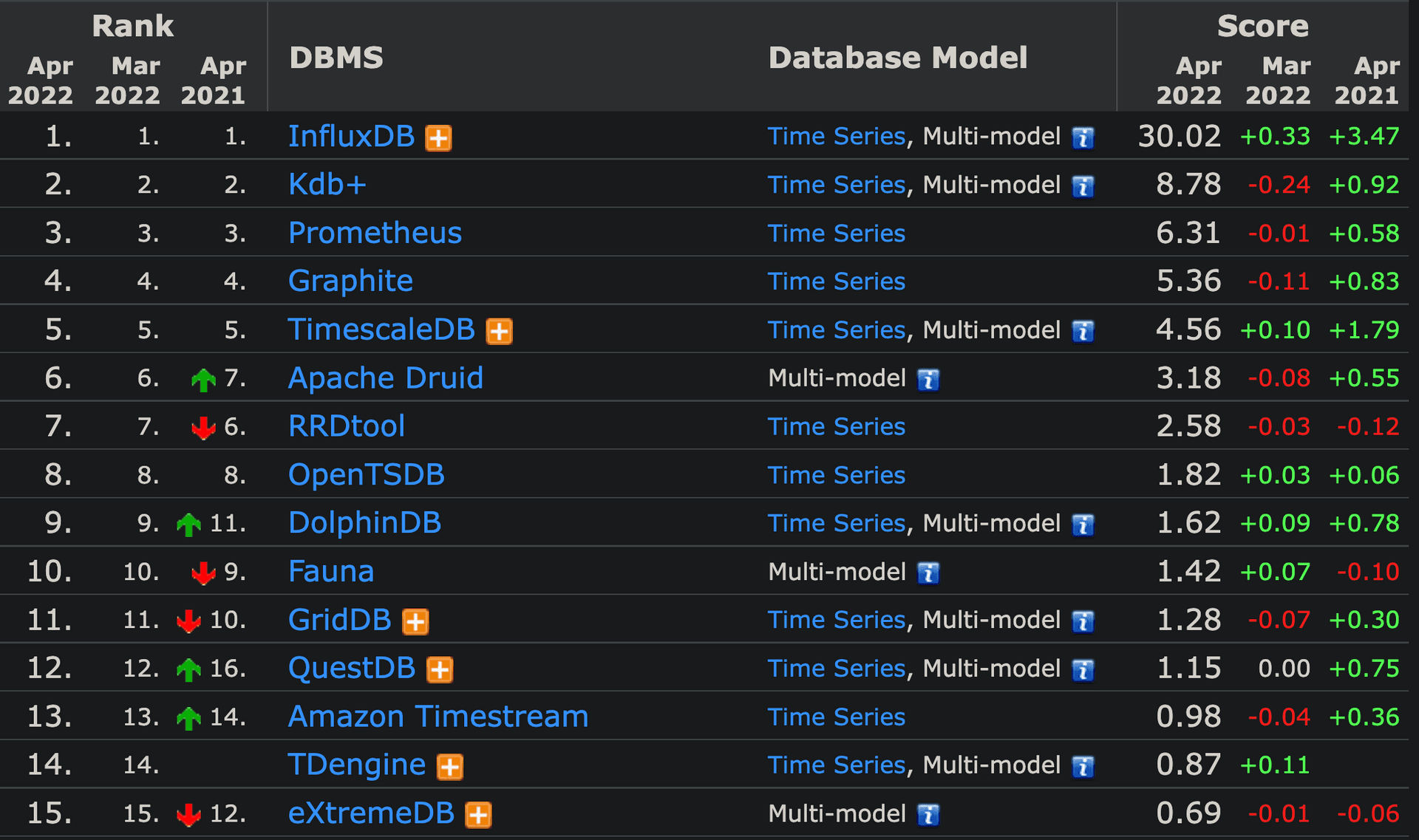Click the orange plus icon next to QuestDB

[440, 670]
